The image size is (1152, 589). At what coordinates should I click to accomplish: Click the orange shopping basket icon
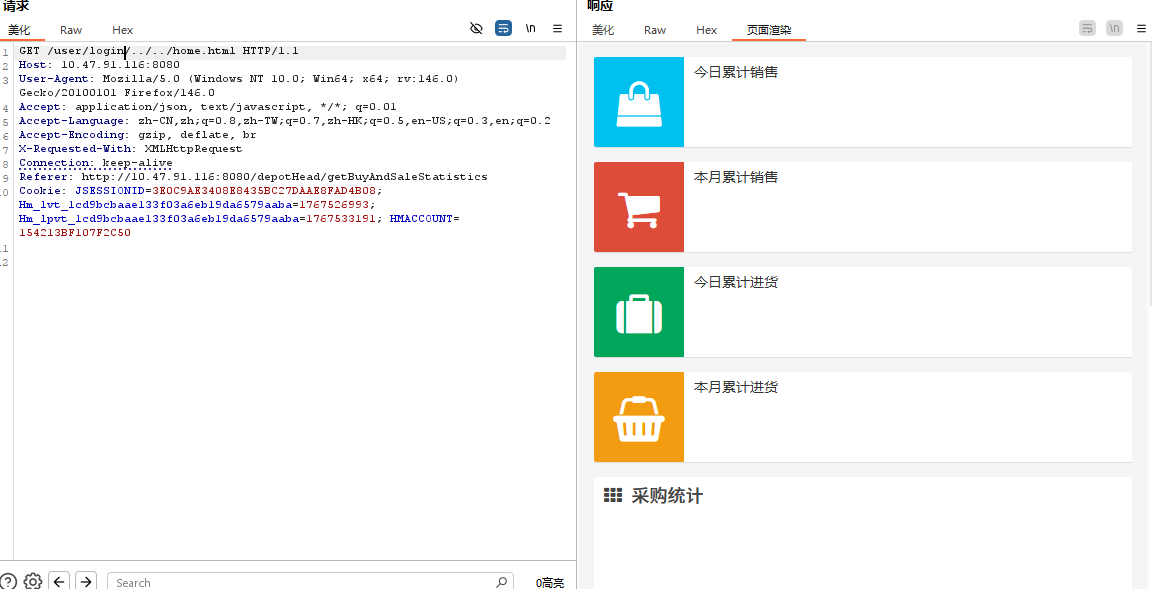[x=639, y=418]
